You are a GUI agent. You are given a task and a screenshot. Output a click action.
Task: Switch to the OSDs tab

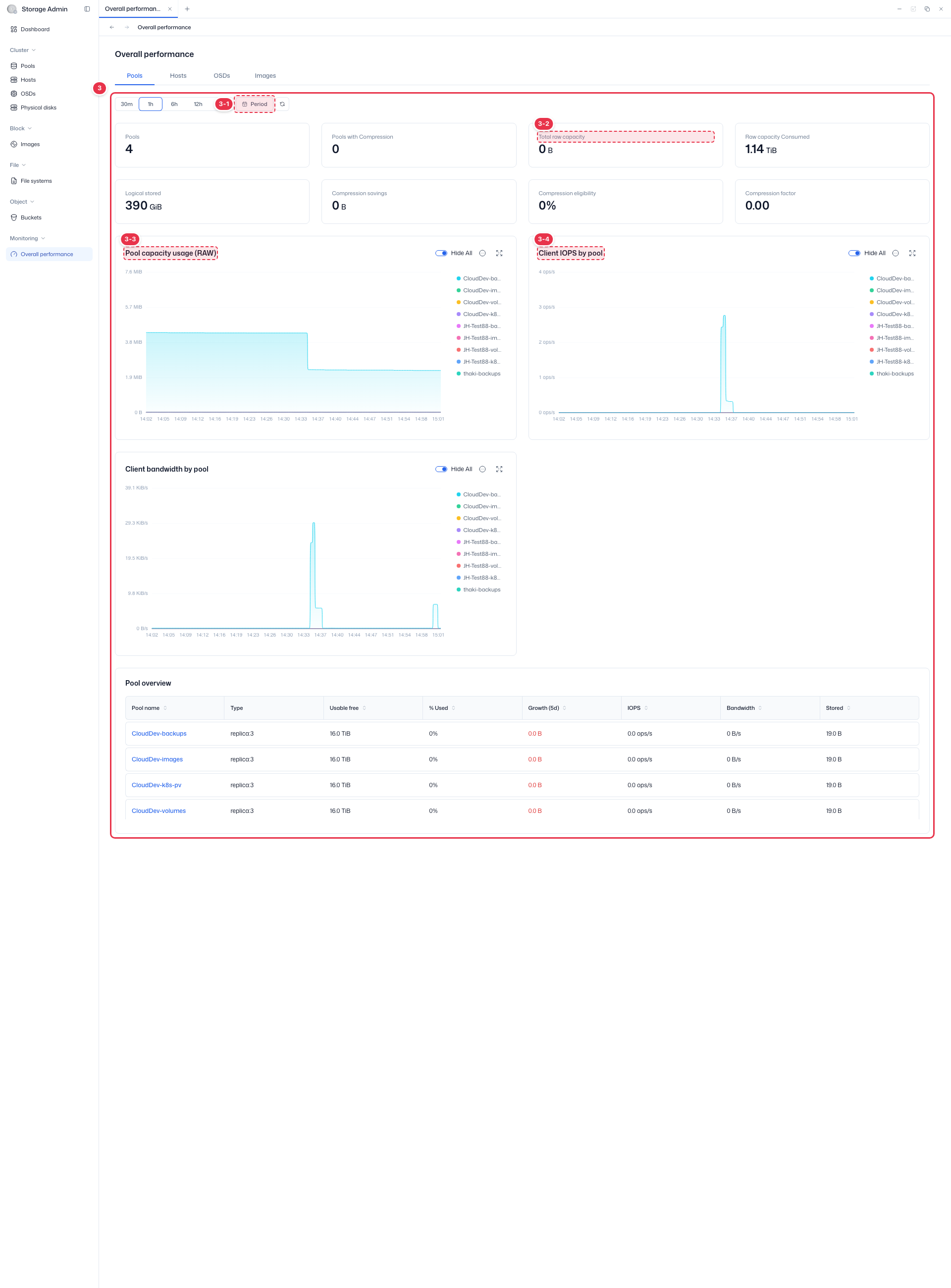point(221,75)
